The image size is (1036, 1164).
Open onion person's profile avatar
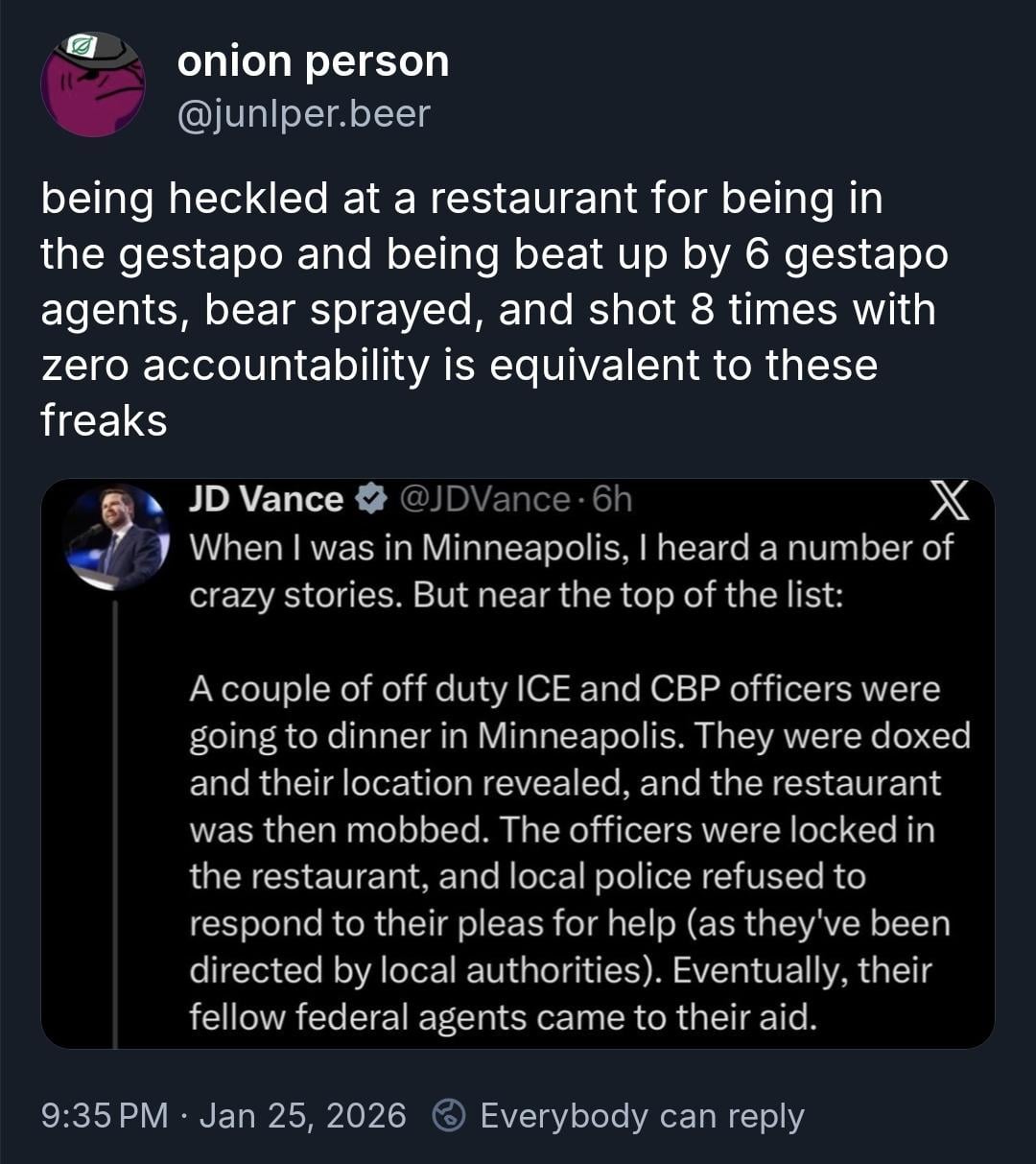pyautogui.click(x=92, y=84)
